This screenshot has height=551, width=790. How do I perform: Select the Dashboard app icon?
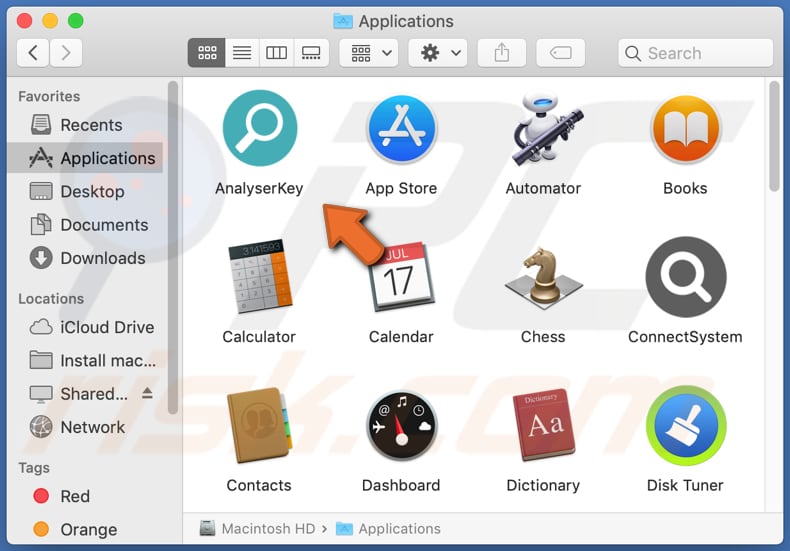(402, 426)
